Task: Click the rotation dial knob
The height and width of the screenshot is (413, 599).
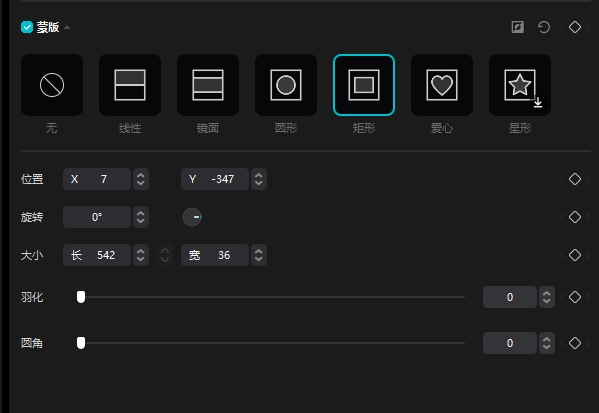Action: 192,217
